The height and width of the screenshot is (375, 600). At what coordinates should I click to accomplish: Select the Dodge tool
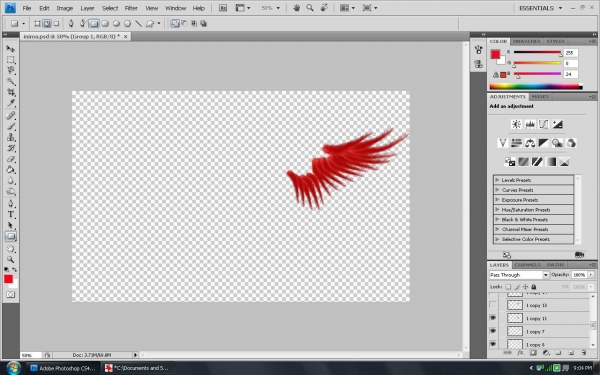pos(10,191)
